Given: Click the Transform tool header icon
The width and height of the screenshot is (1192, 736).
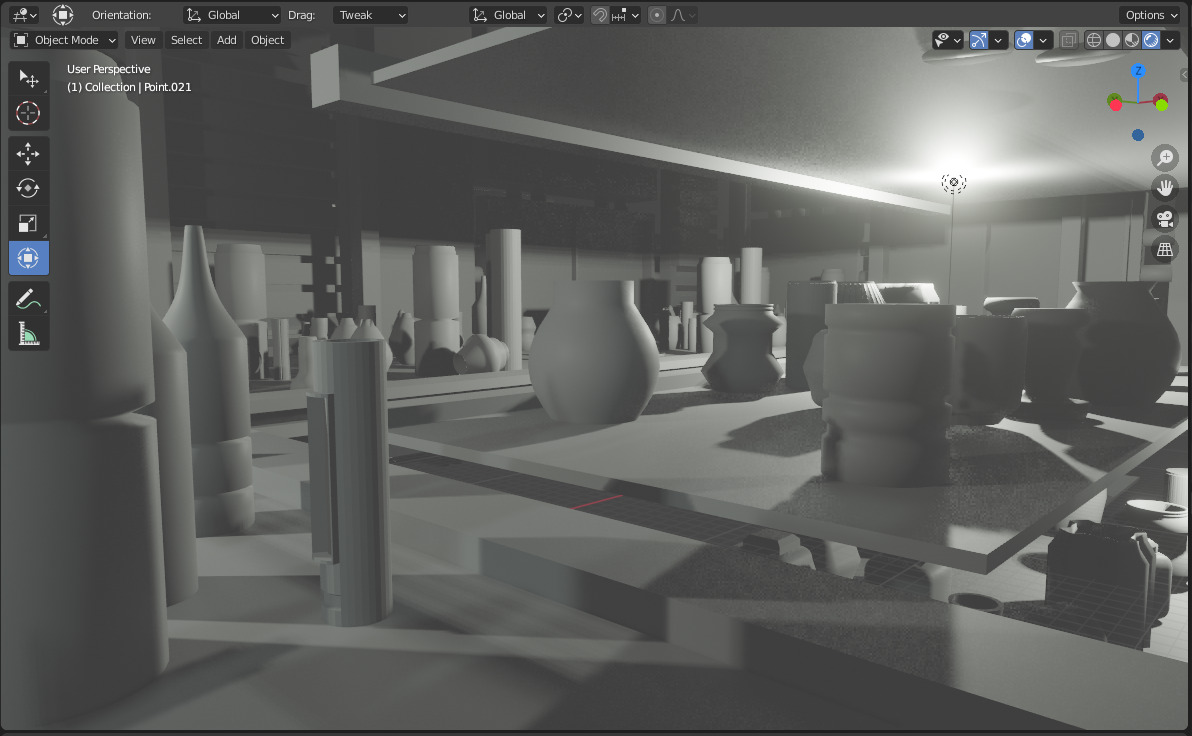Looking at the screenshot, I should click(63, 14).
